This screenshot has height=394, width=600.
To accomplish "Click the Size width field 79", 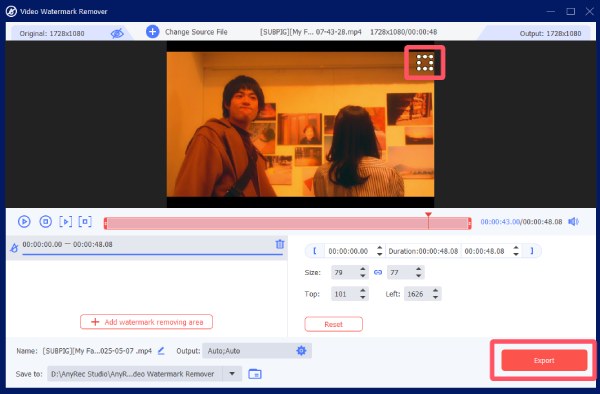I will [x=344, y=272].
